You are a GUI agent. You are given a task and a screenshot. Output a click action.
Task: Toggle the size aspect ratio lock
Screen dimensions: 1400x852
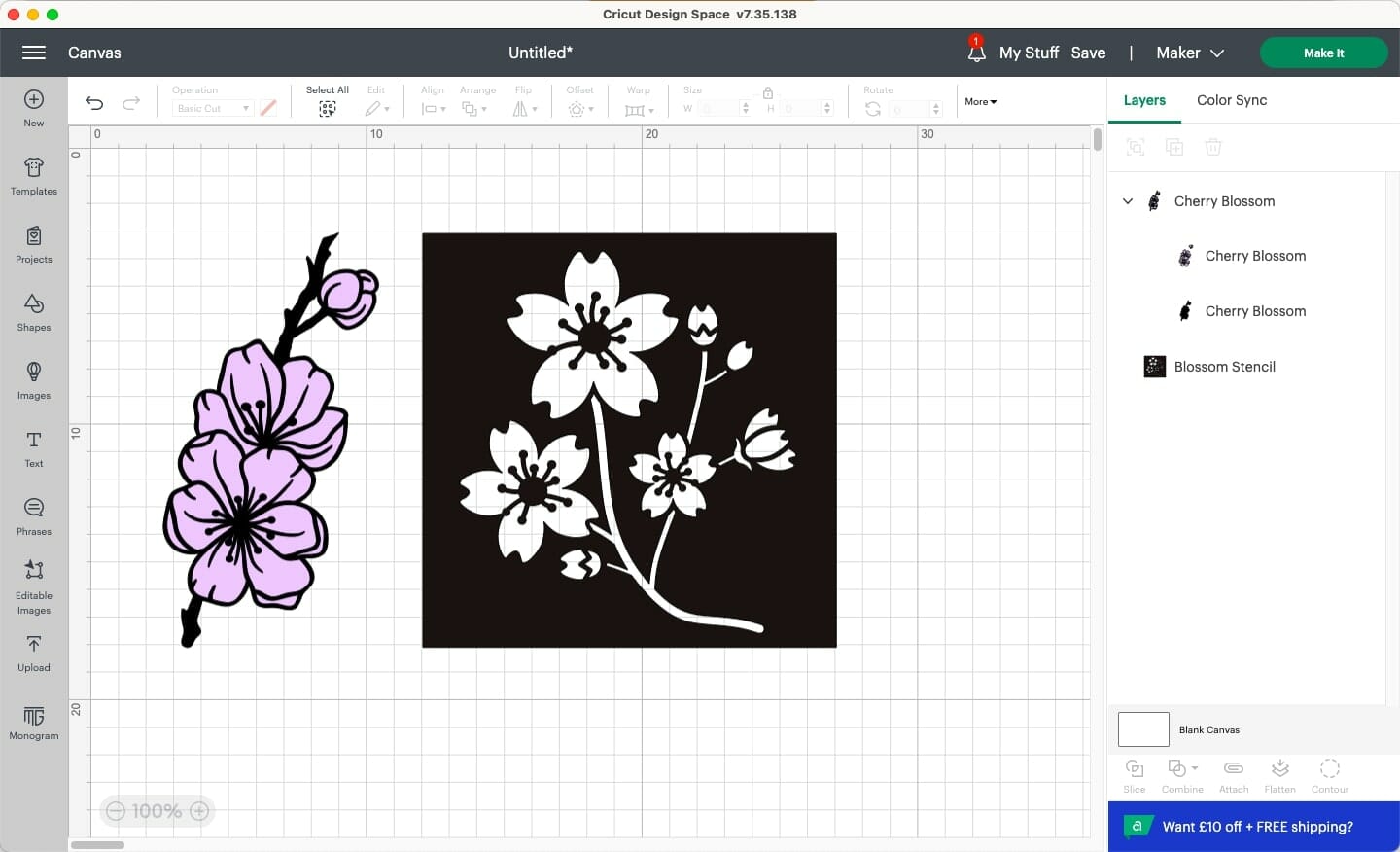(767, 93)
